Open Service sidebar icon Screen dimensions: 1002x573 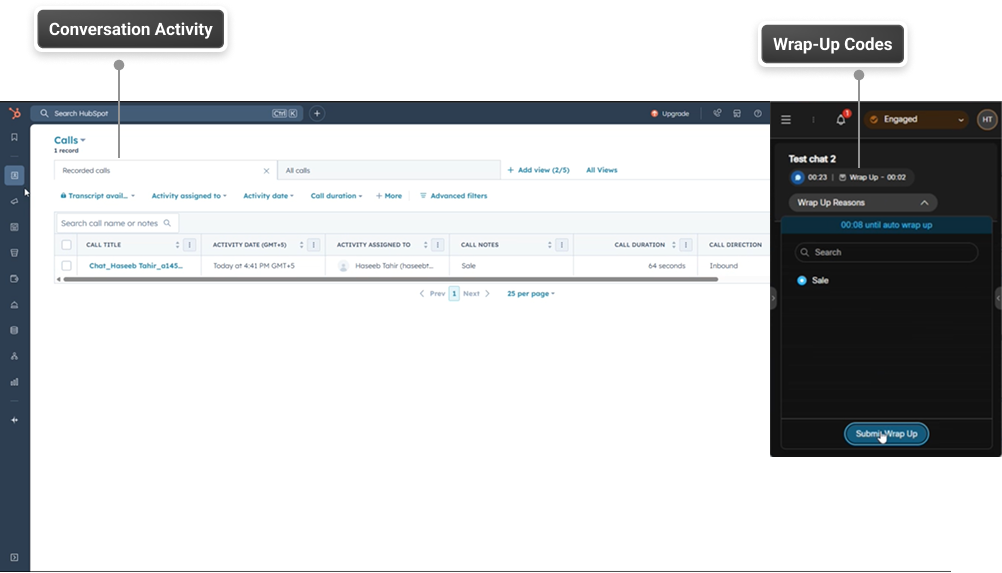tap(14, 305)
